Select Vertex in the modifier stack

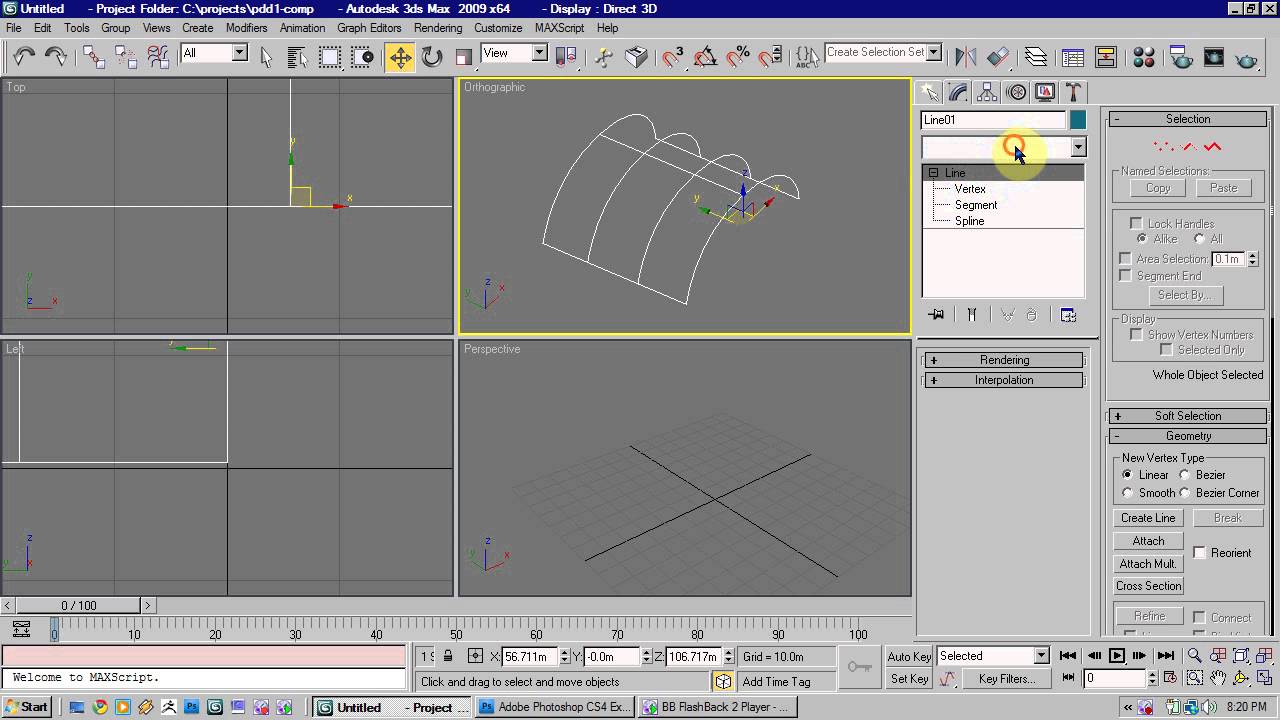tap(970, 189)
